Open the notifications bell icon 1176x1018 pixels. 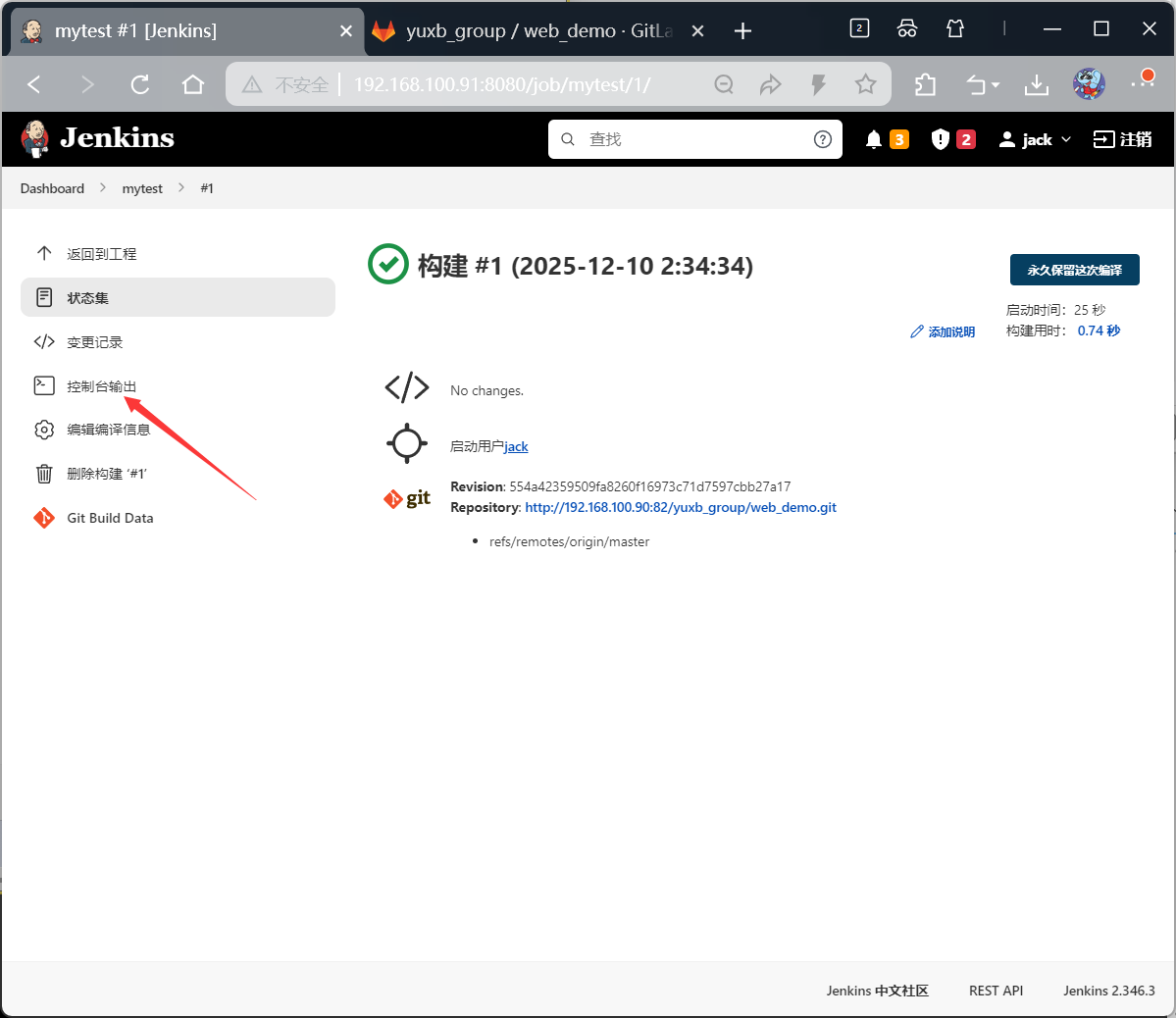(x=873, y=139)
